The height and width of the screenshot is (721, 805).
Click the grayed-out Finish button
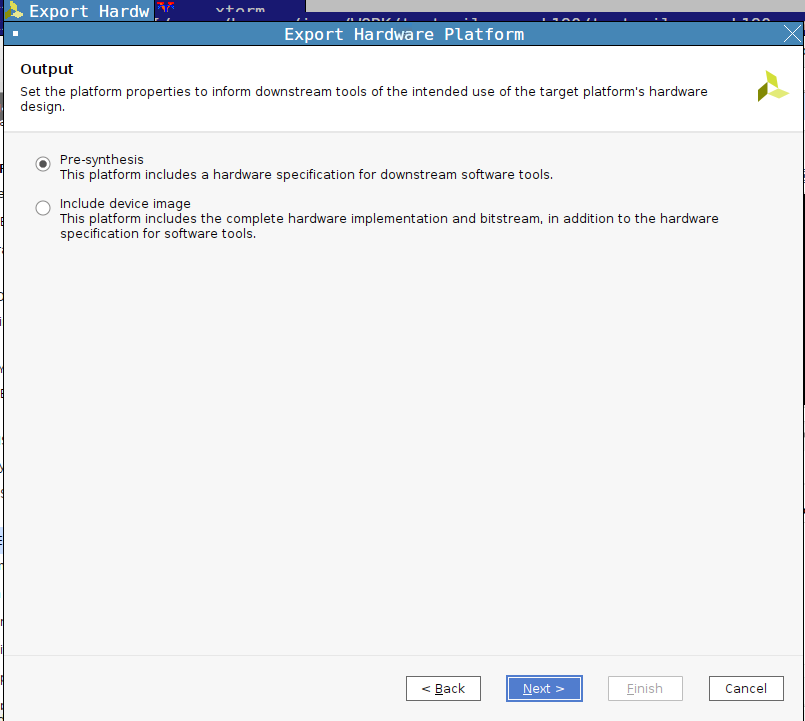coord(644,688)
